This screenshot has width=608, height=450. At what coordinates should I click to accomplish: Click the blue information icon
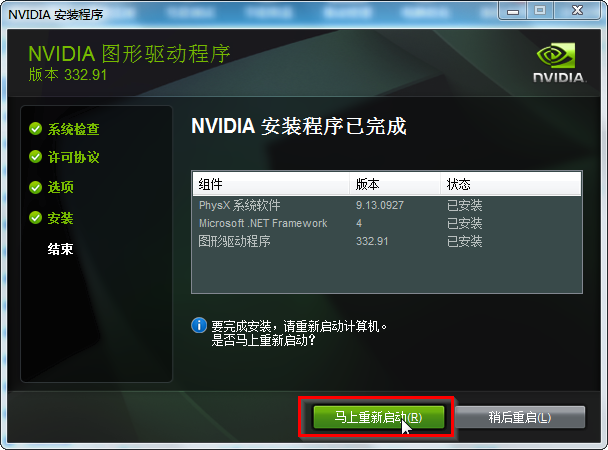pos(199,326)
